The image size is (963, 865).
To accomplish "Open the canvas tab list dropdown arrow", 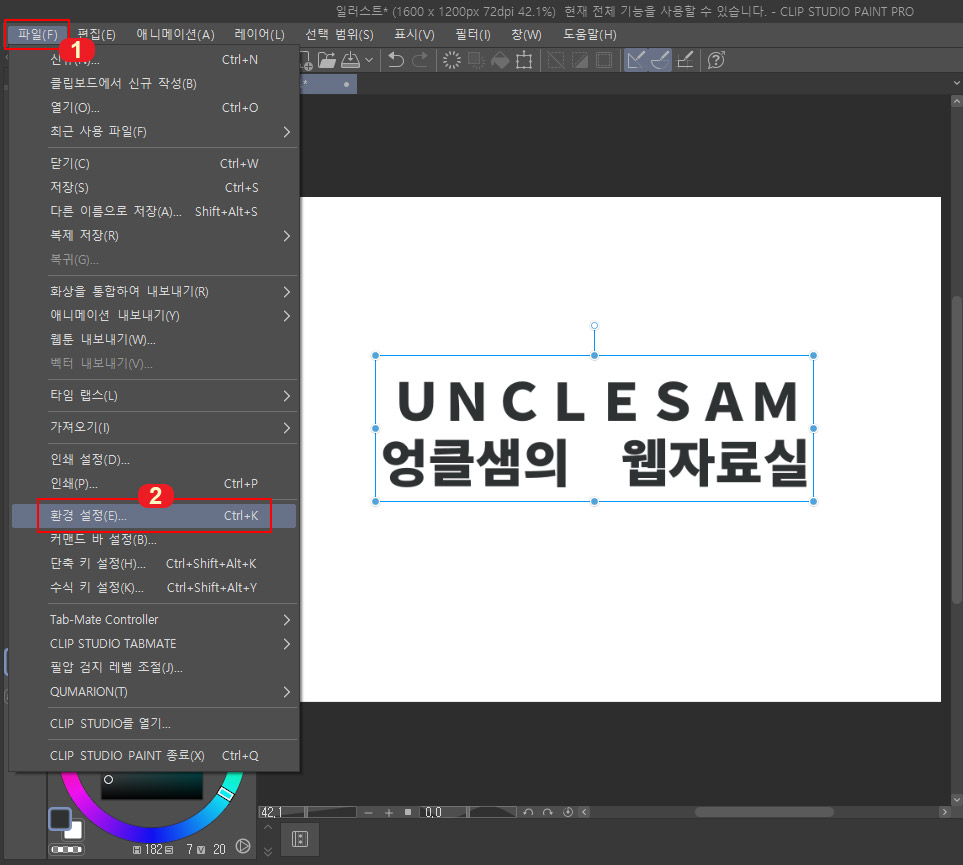I will pos(956,83).
